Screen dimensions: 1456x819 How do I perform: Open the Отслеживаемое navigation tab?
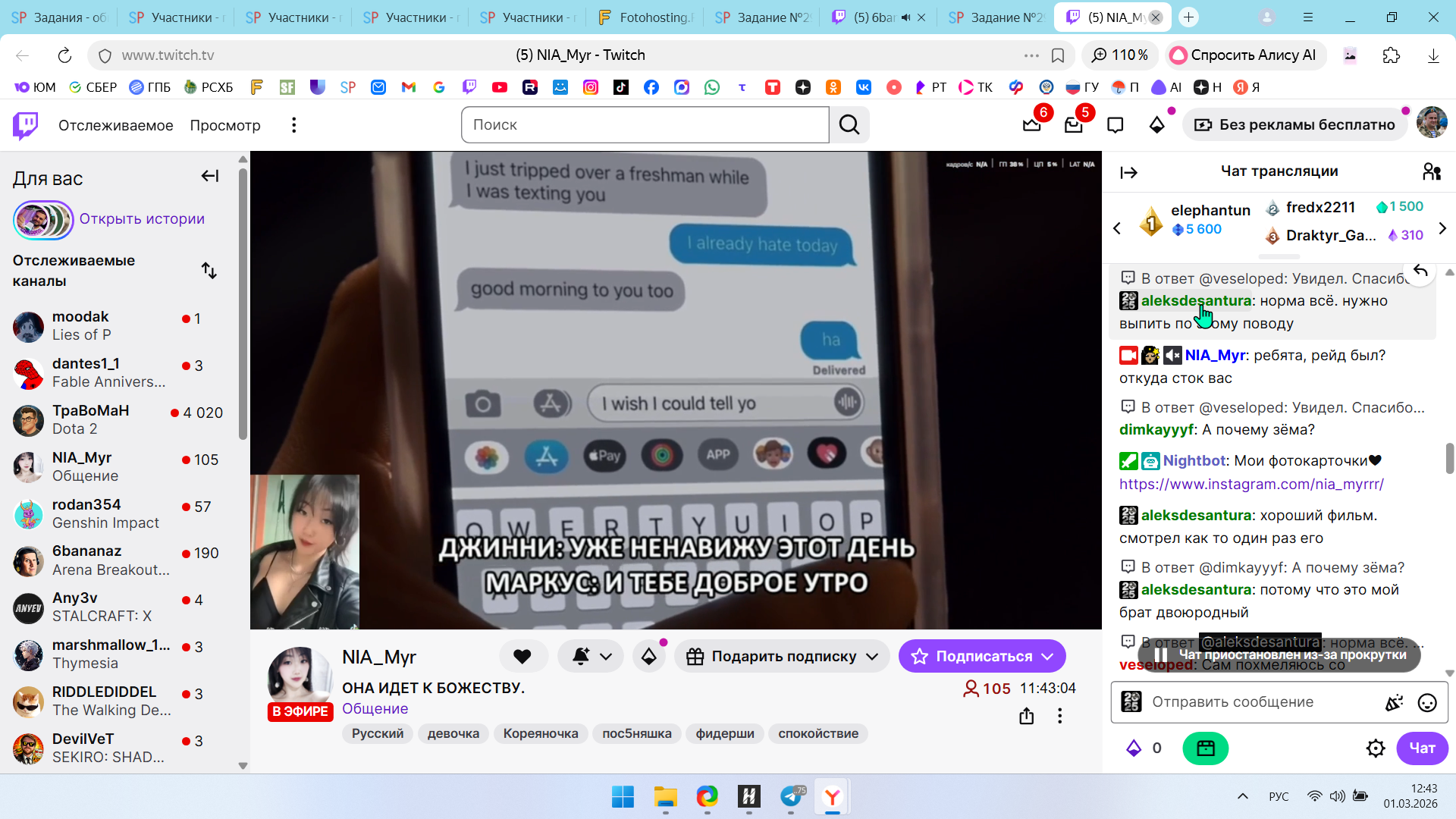click(115, 125)
